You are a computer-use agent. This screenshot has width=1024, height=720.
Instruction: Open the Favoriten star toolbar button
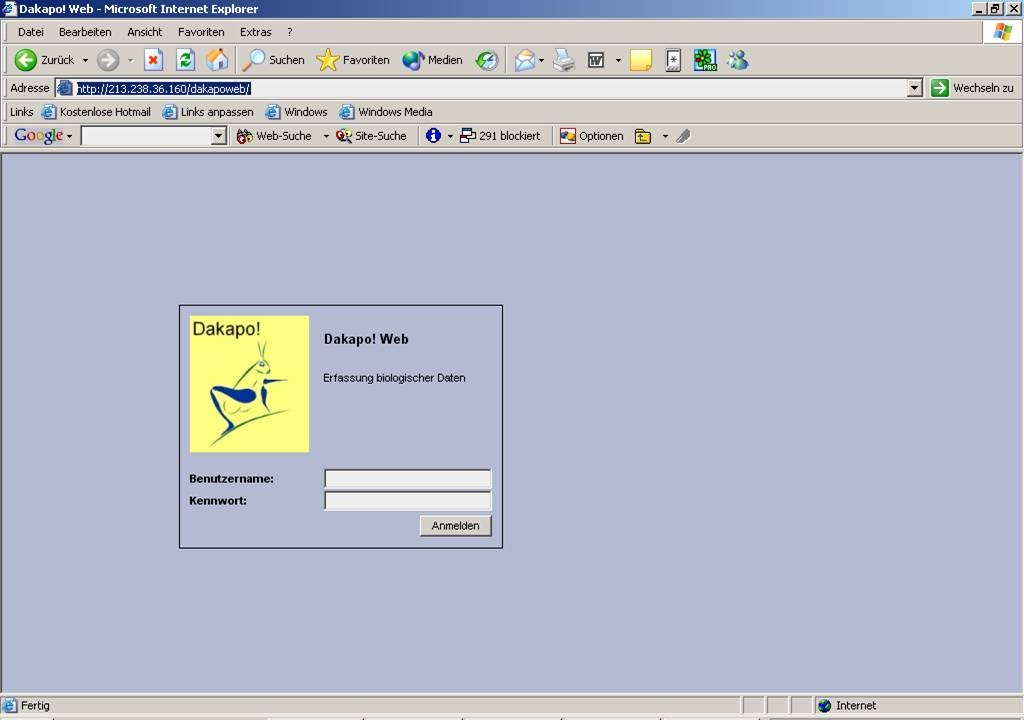coord(353,60)
